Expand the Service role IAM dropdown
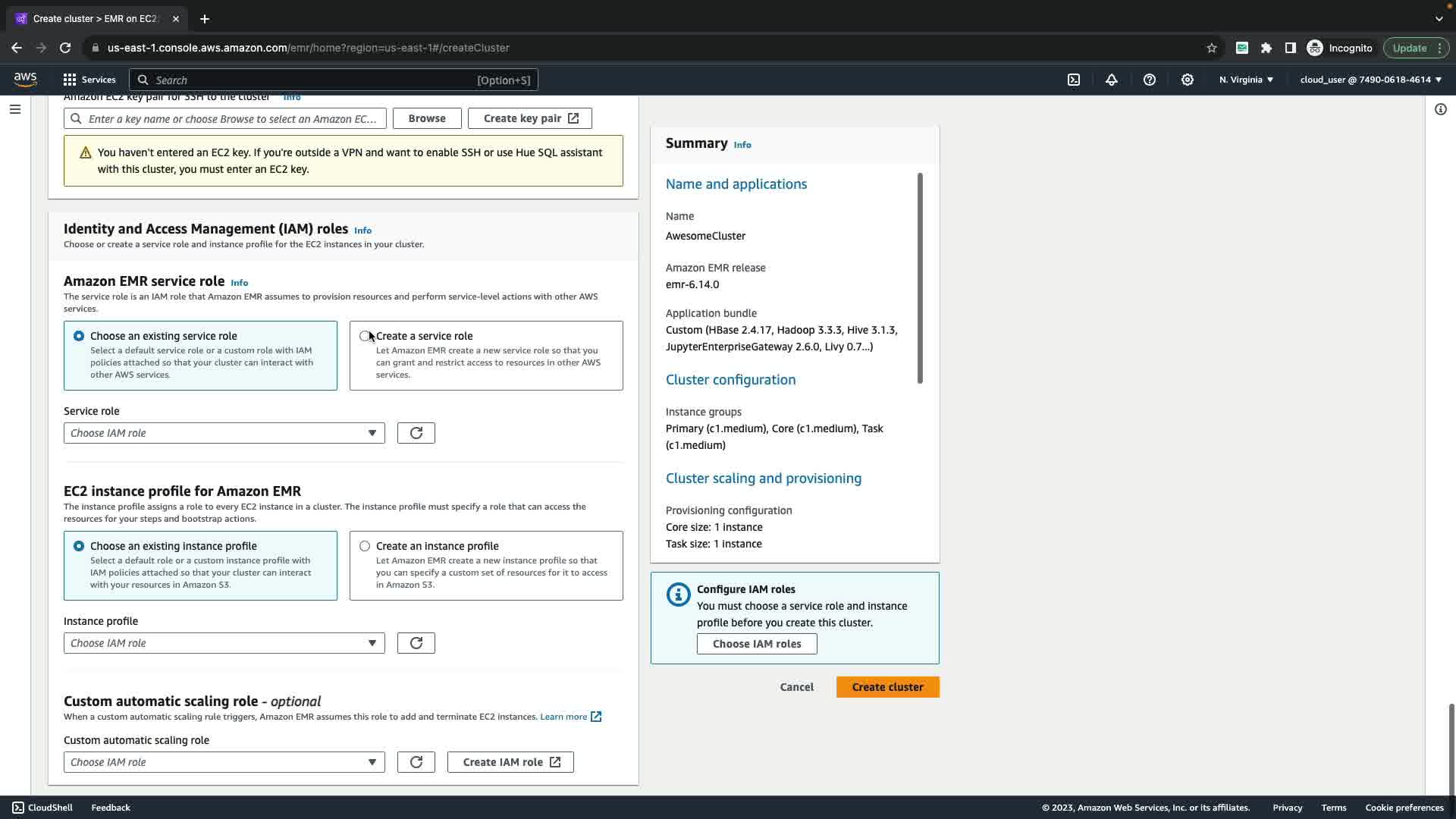The image size is (1456, 819). click(x=224, y=433)
